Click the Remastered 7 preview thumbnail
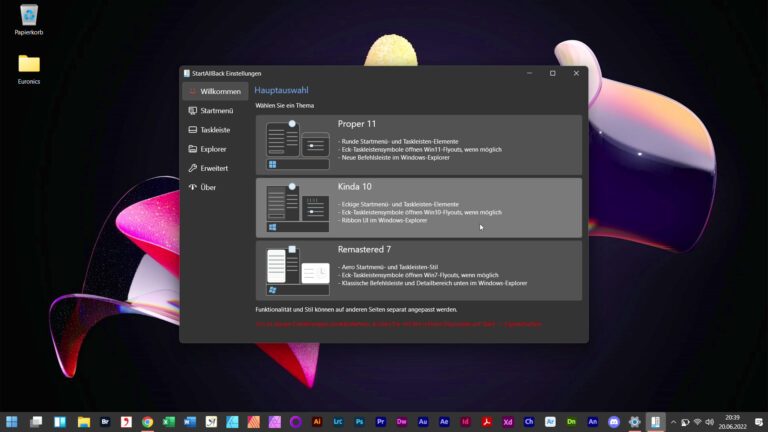This screenshot has height=432, width=768. (298, 270)
